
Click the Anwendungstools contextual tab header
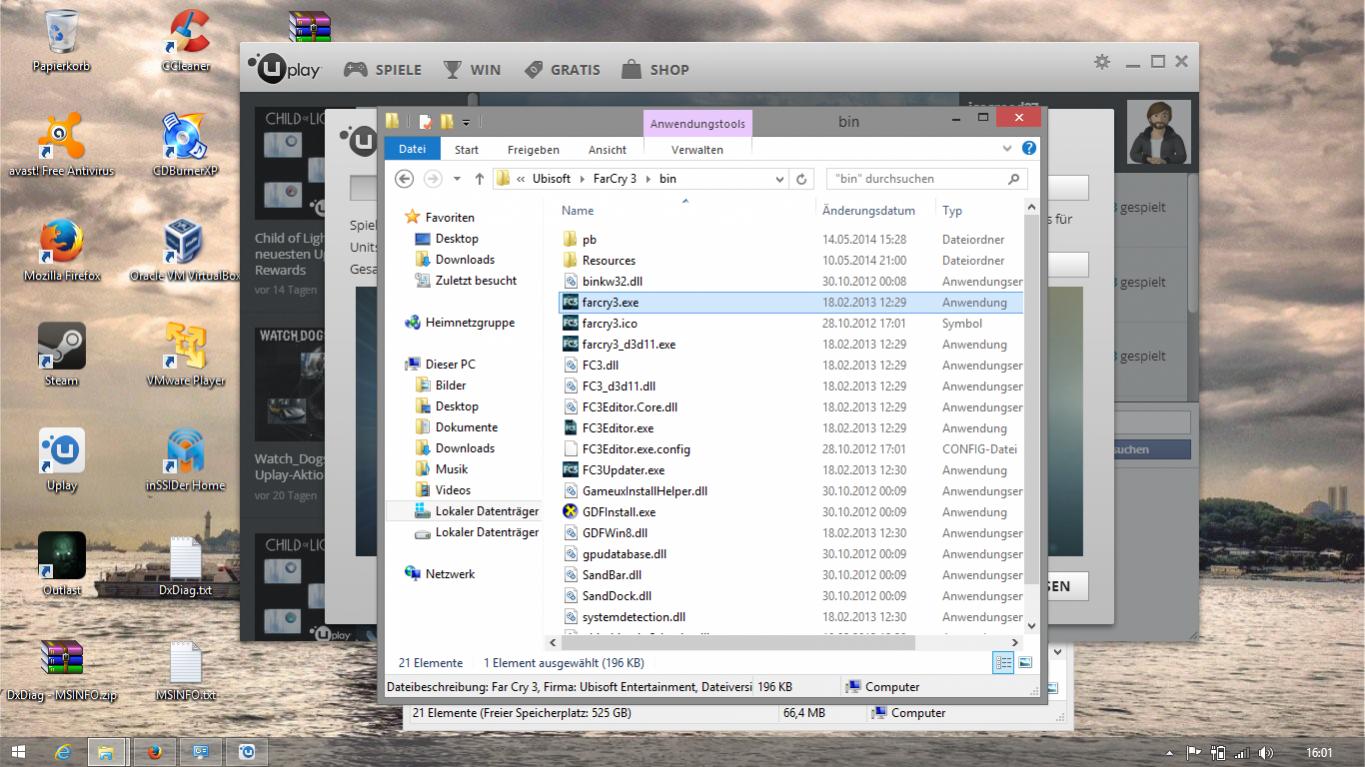click(x=697, y=124)
